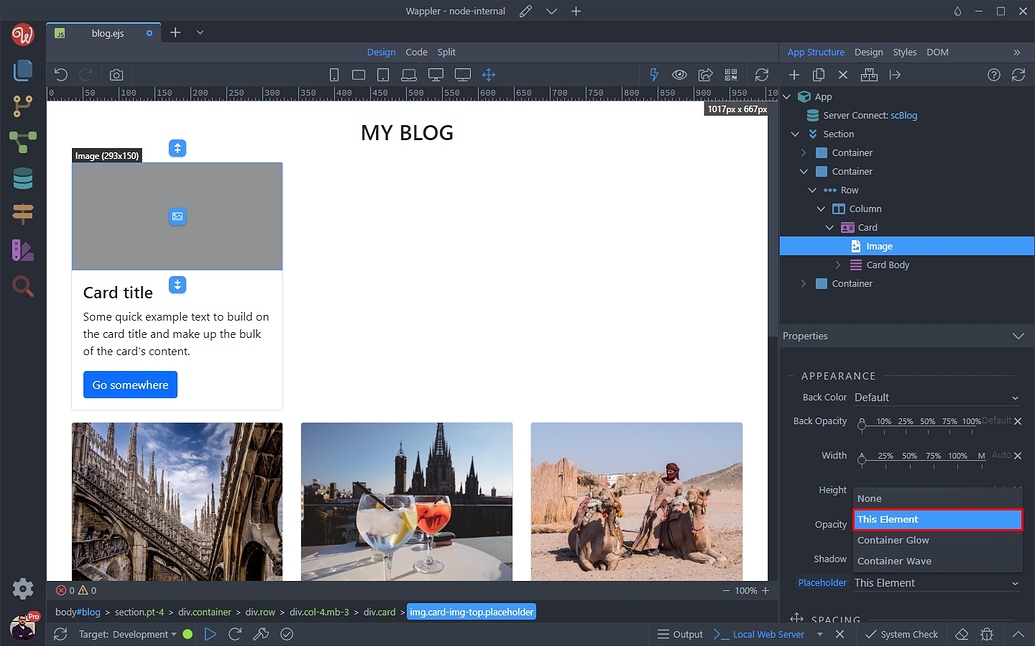Add a new element with the plus icon

click(x=793, y=74)
